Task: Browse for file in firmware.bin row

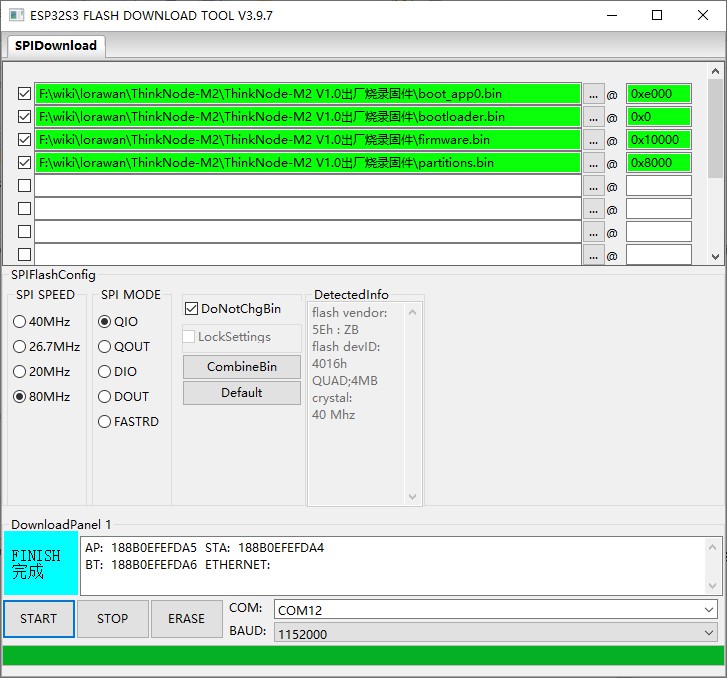Action: pyautogui.click(x=593, y=140)
